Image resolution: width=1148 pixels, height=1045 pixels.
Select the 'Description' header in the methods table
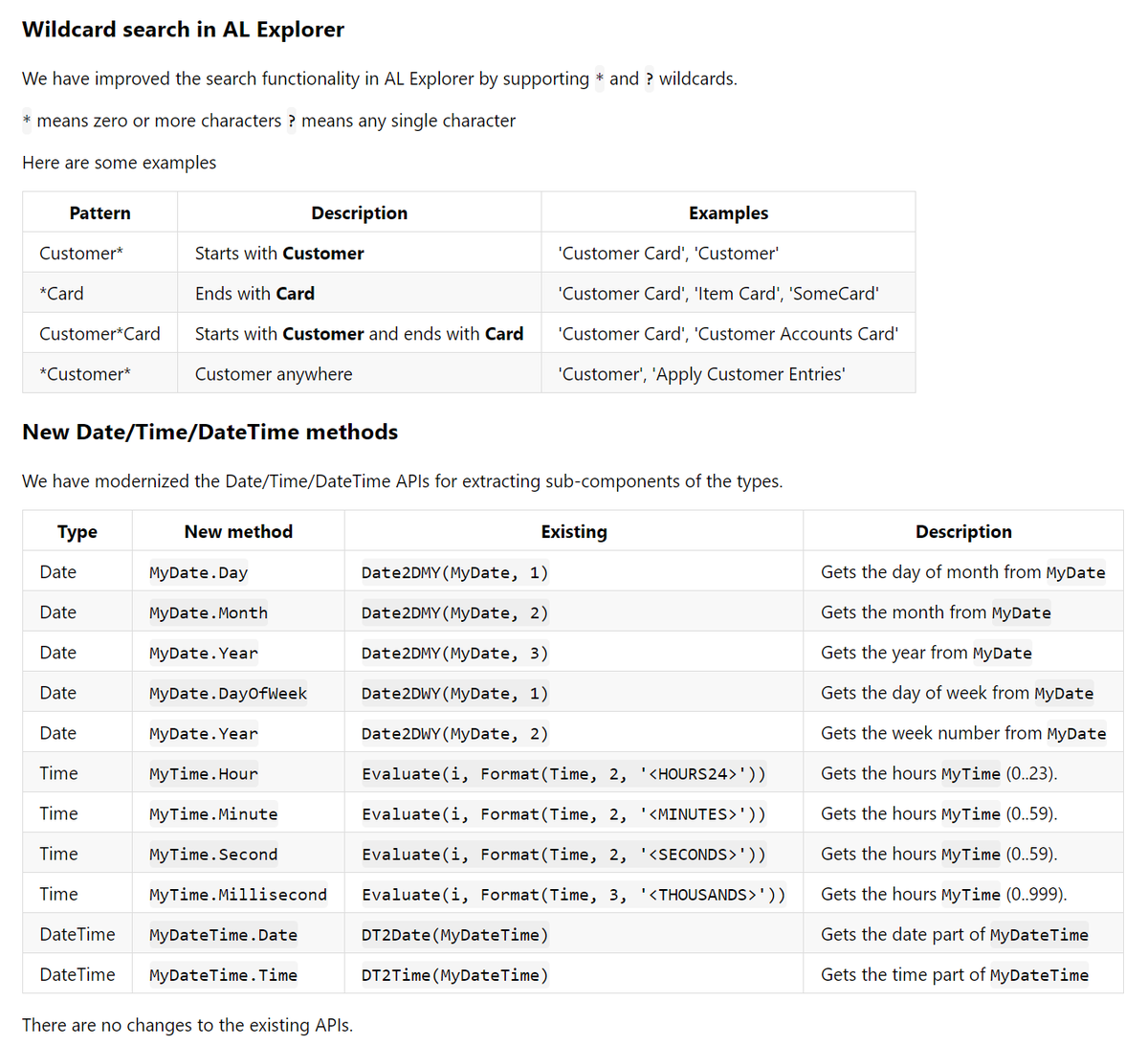click(x=963, y=531)
